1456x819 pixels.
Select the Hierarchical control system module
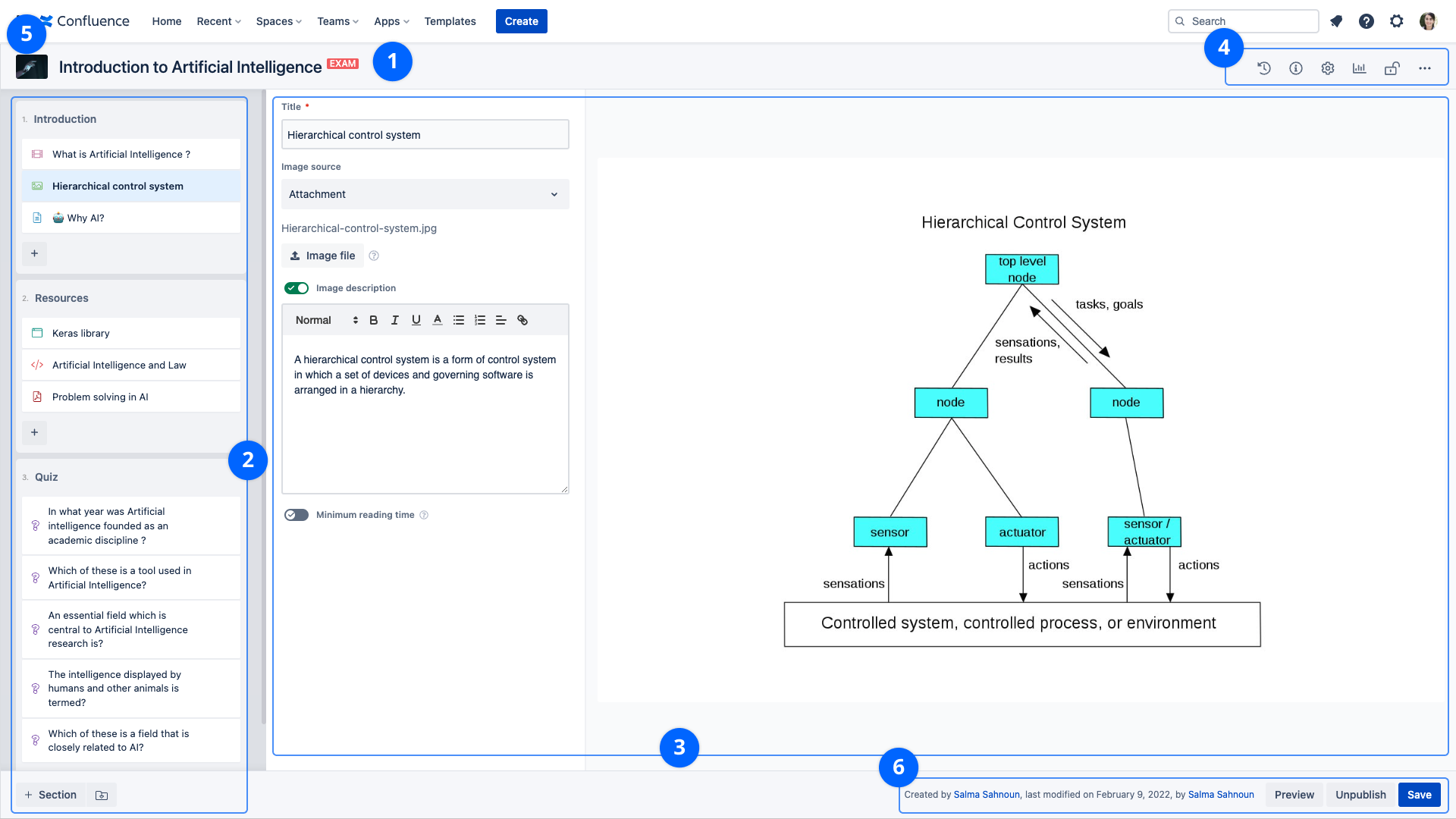coord(131,186)
